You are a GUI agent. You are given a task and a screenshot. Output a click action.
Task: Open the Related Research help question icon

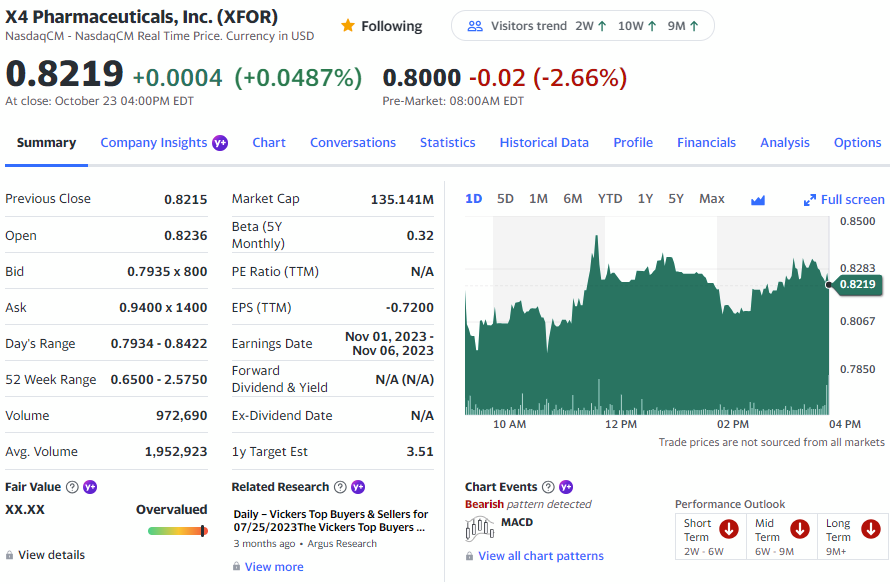click(x=340, y=487)
